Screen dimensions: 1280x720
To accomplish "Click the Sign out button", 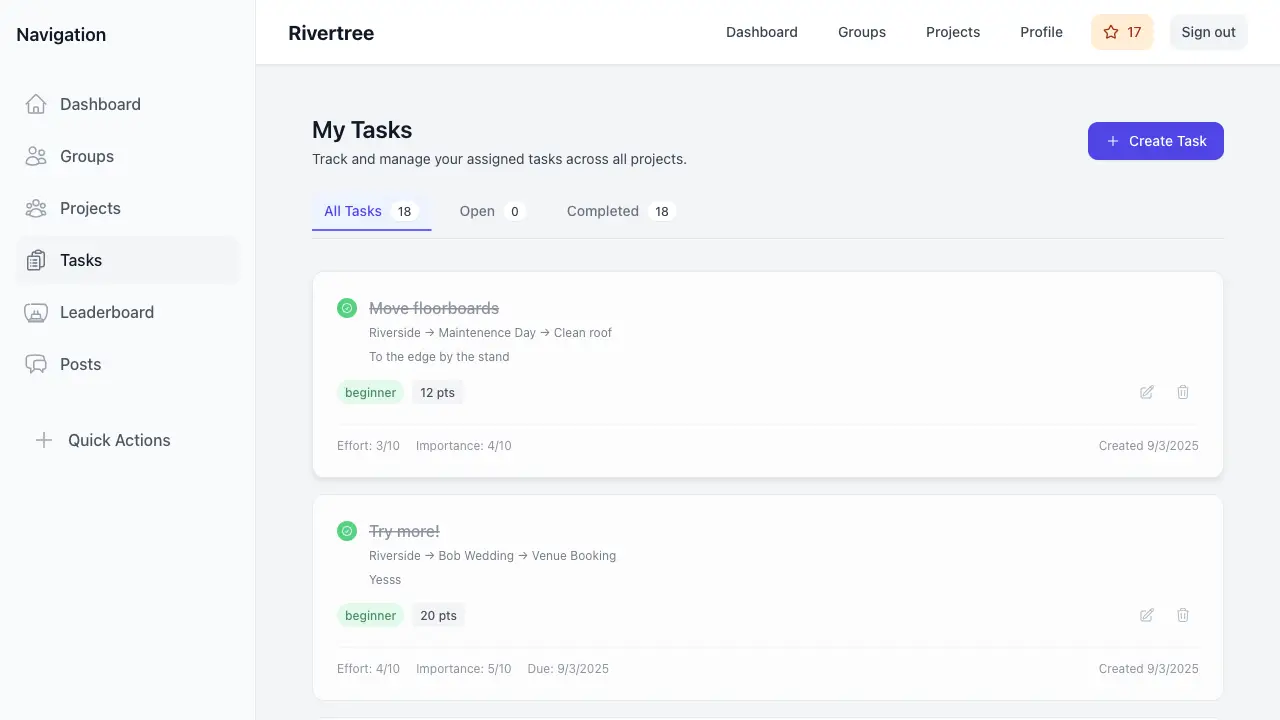I will click(x=1209, y=32).
